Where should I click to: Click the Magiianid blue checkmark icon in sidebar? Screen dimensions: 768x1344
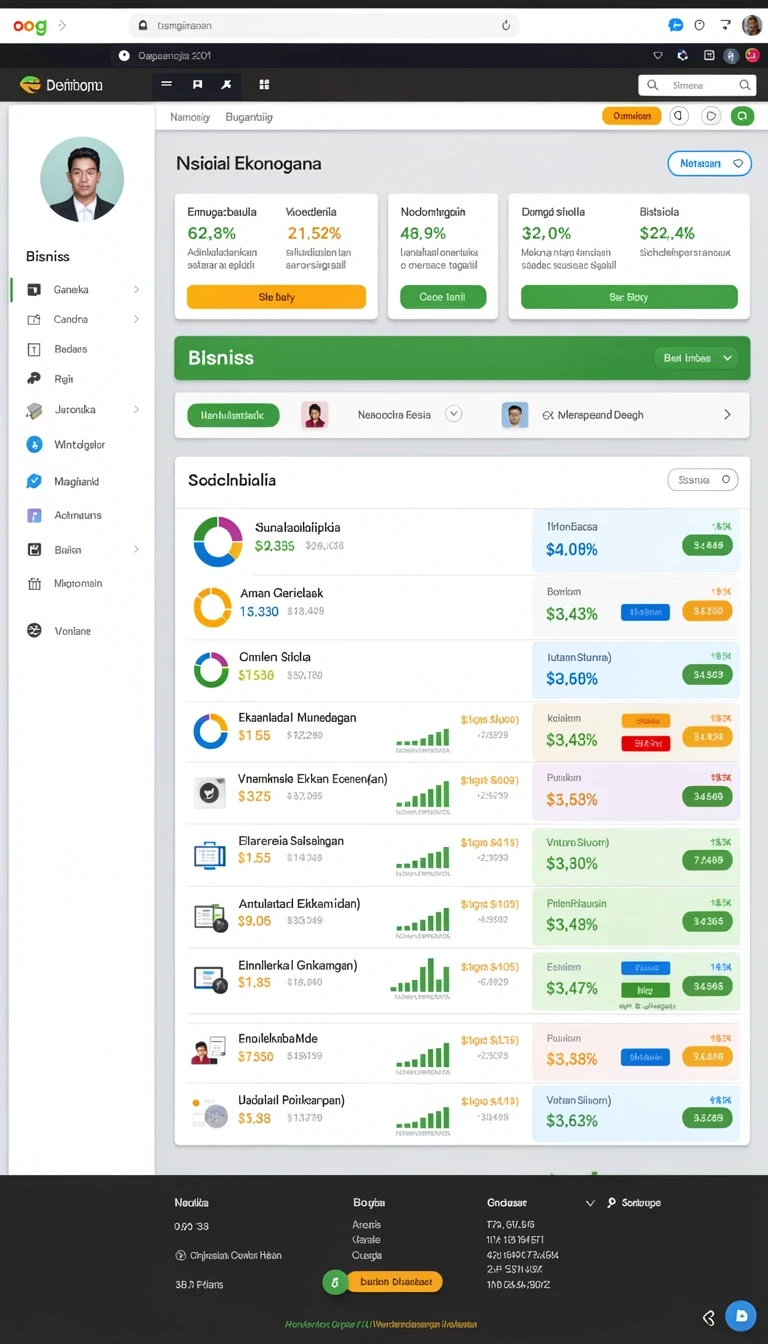pyautogui.click(x=34, y=481)
